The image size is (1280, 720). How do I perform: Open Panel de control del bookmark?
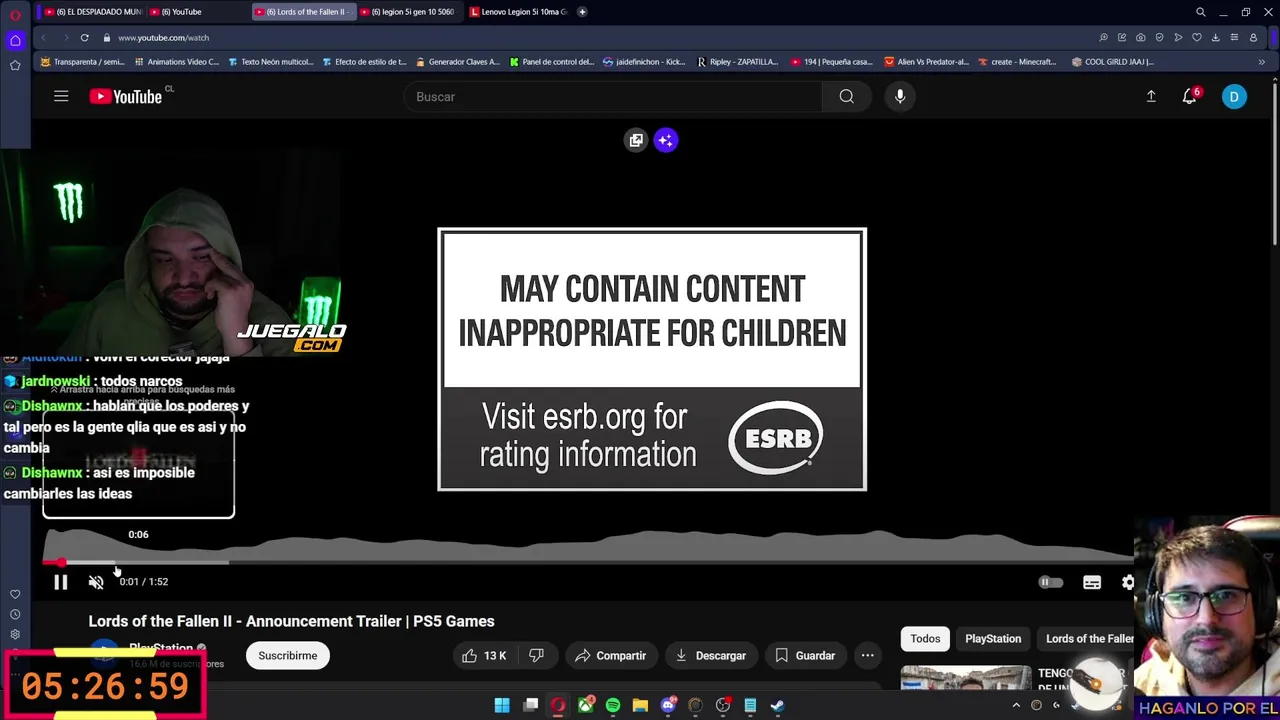pyautogui.click(x=552, y=62)
